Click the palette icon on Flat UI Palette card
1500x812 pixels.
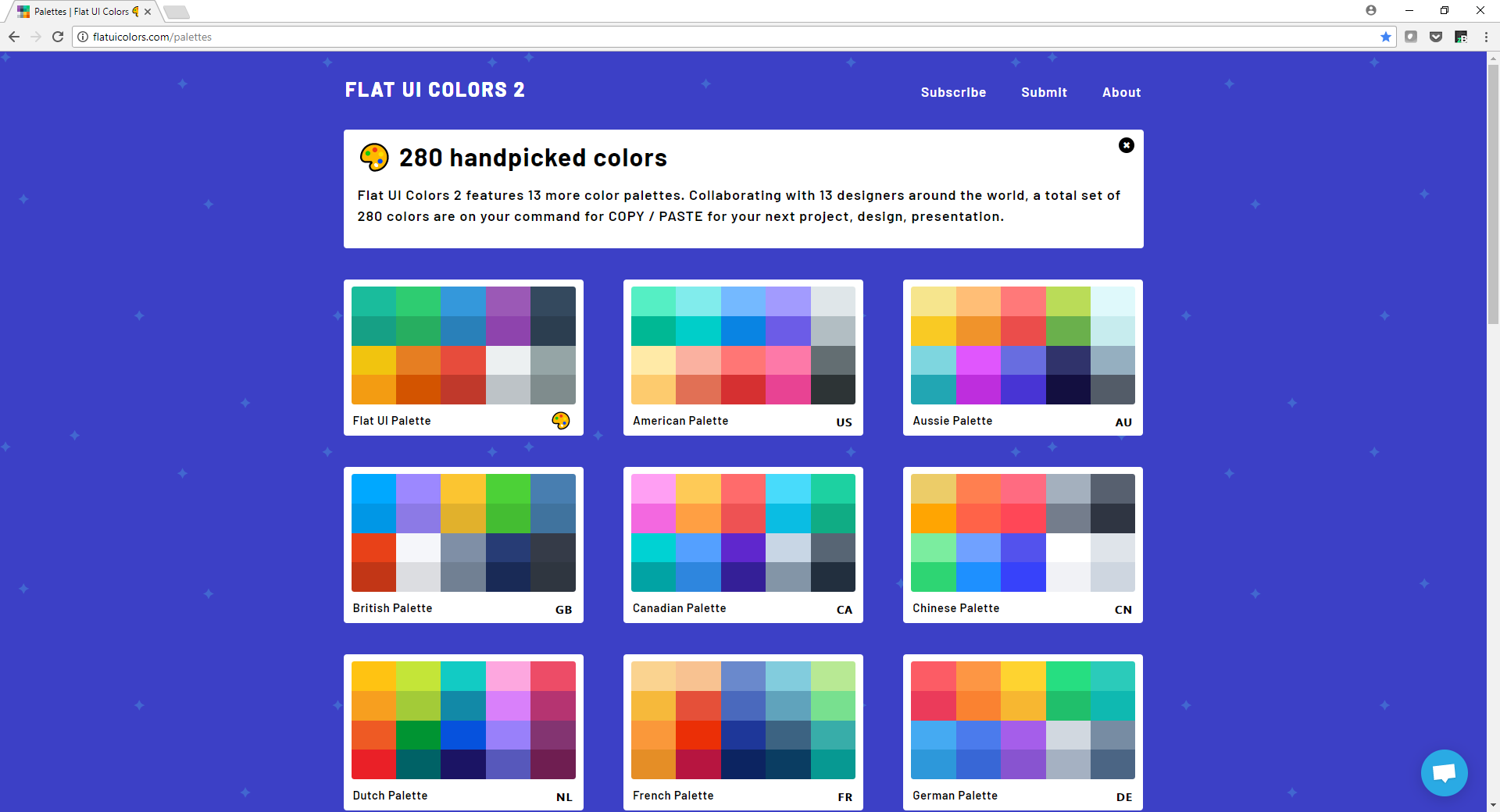click(561, 421)
